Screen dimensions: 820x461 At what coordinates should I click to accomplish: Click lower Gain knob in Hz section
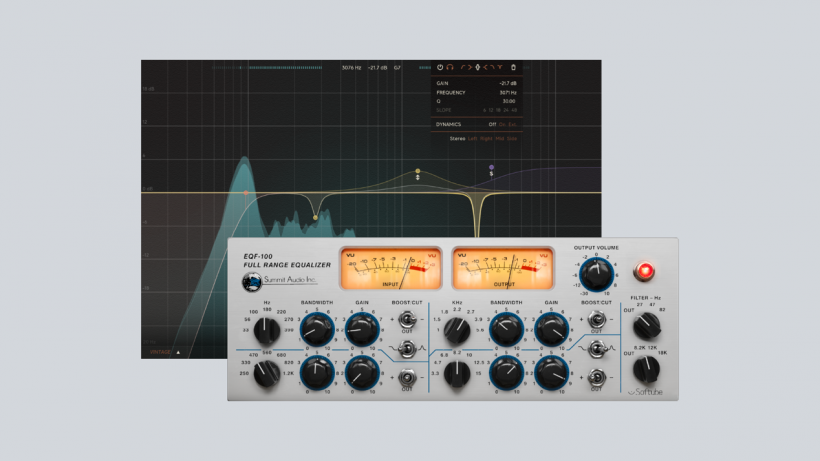362,373
